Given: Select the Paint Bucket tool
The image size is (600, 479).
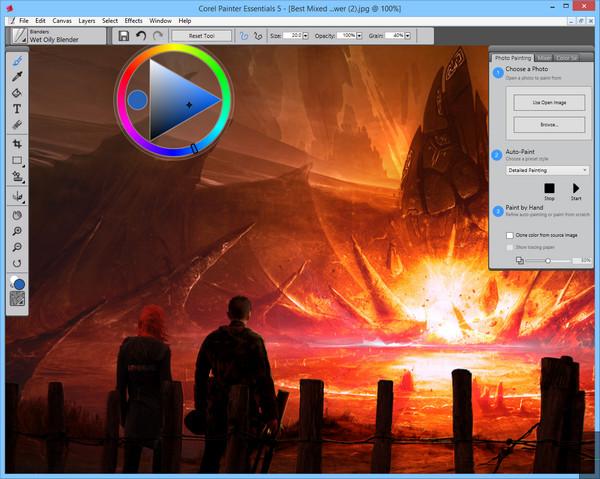Looking at the screenshot, I should [x=17, y=93].
